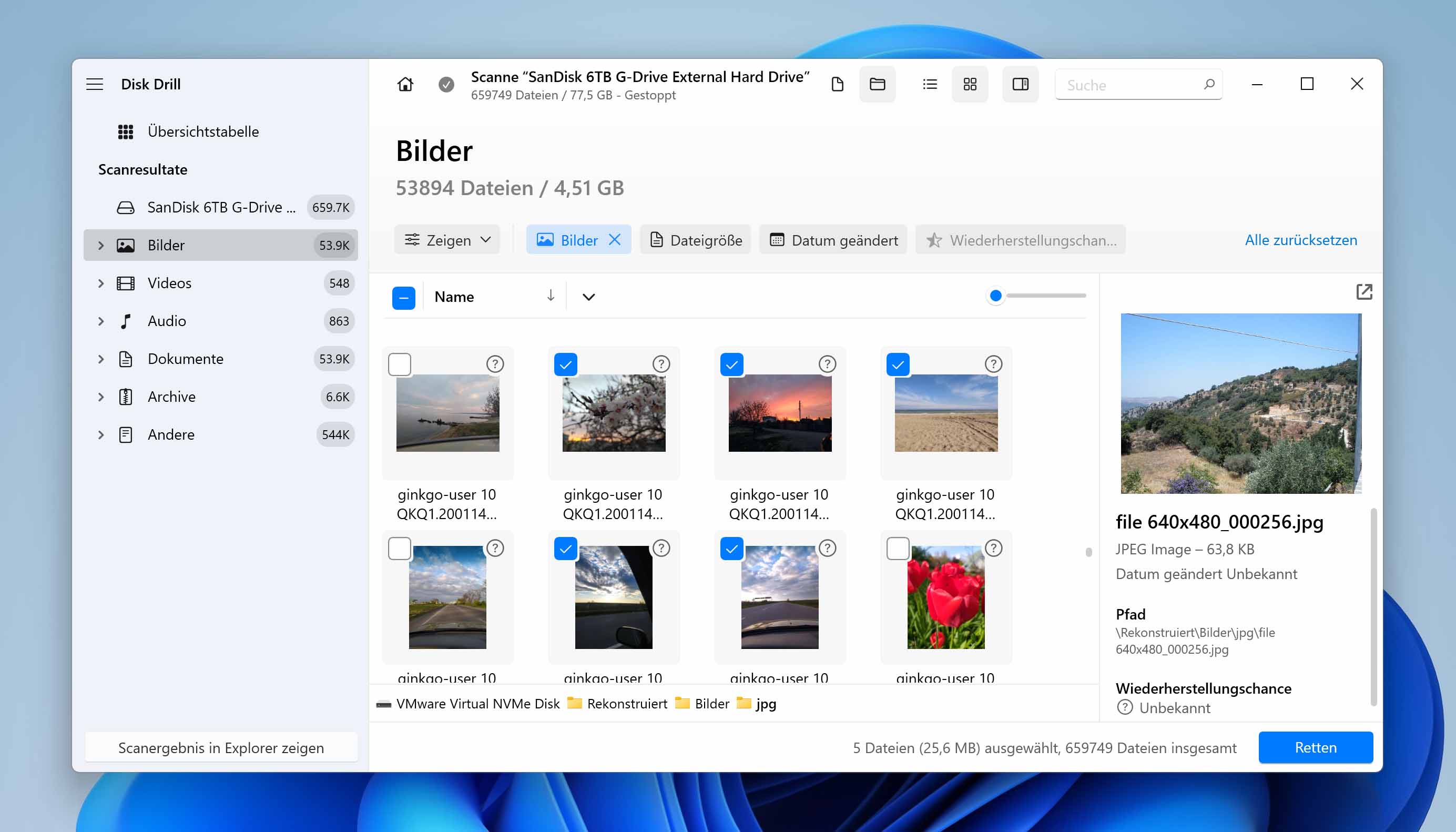Expand the Audio category
The height and width of the screenshot is (832, 1456).
click(101, 321)
